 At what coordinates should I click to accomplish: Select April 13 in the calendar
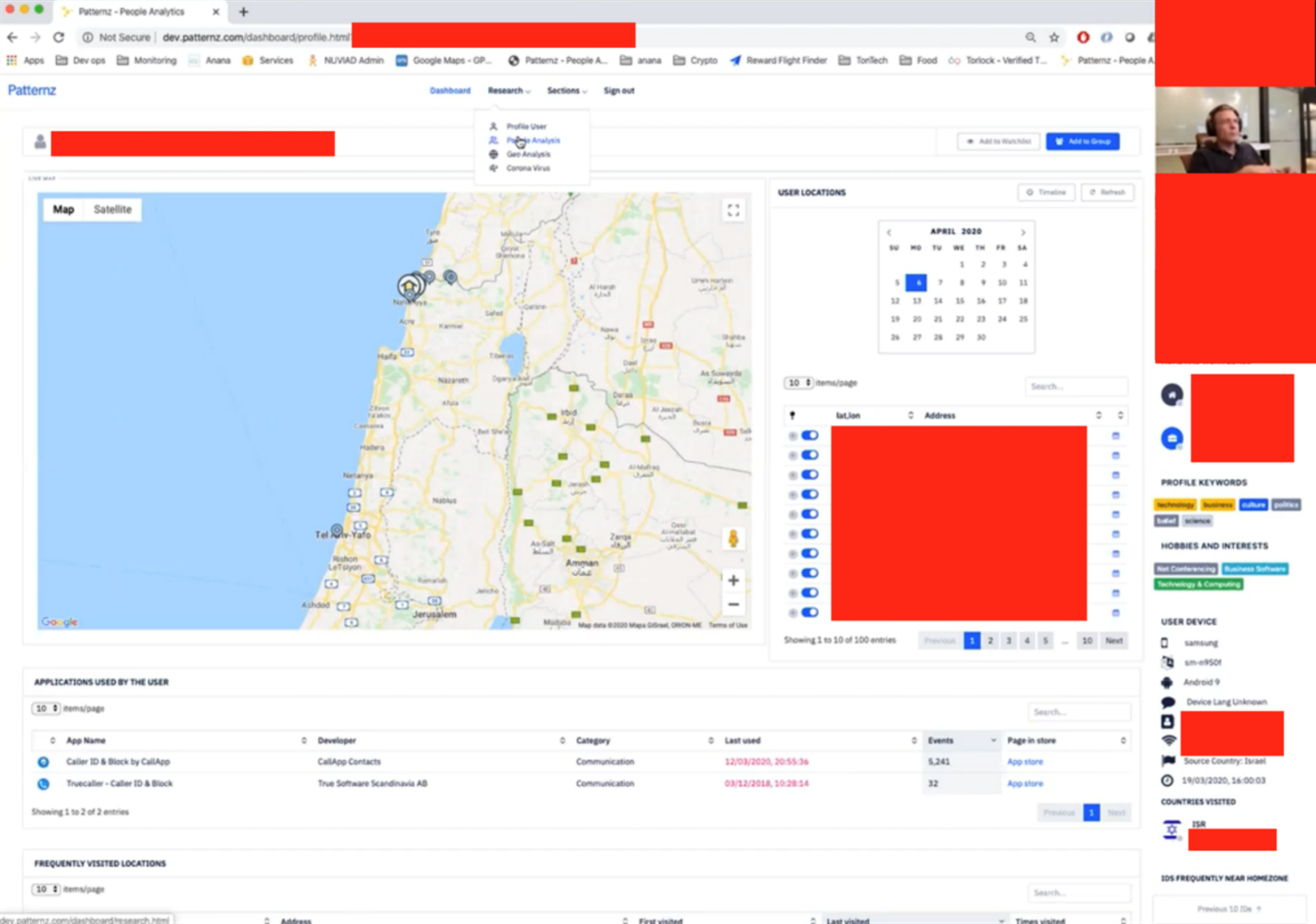click(x=917, y=301)
